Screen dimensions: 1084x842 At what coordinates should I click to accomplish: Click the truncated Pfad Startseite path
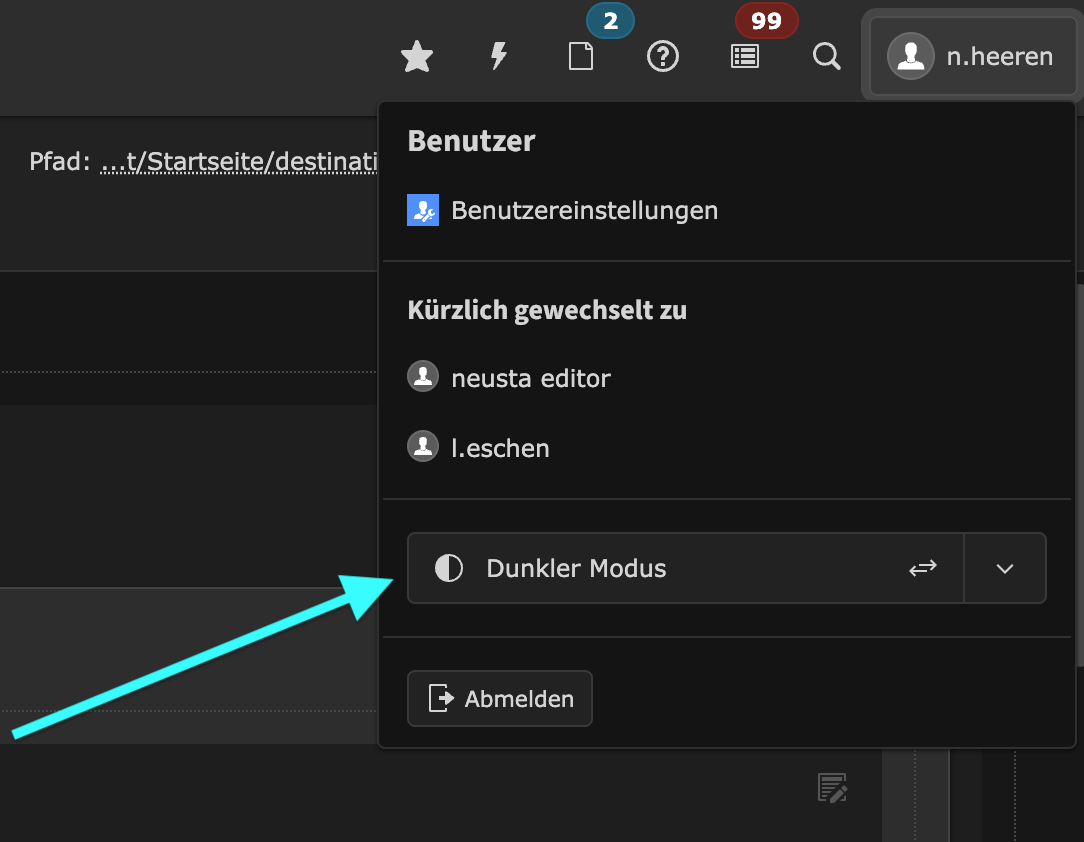point(240,162)
